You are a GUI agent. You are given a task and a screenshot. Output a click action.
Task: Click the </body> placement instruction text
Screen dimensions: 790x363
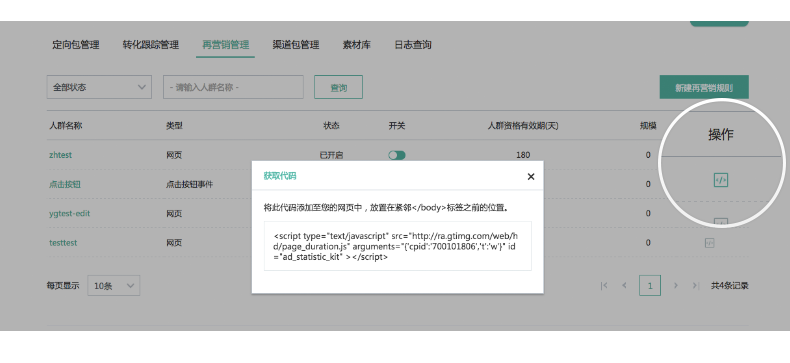[386, 207]
